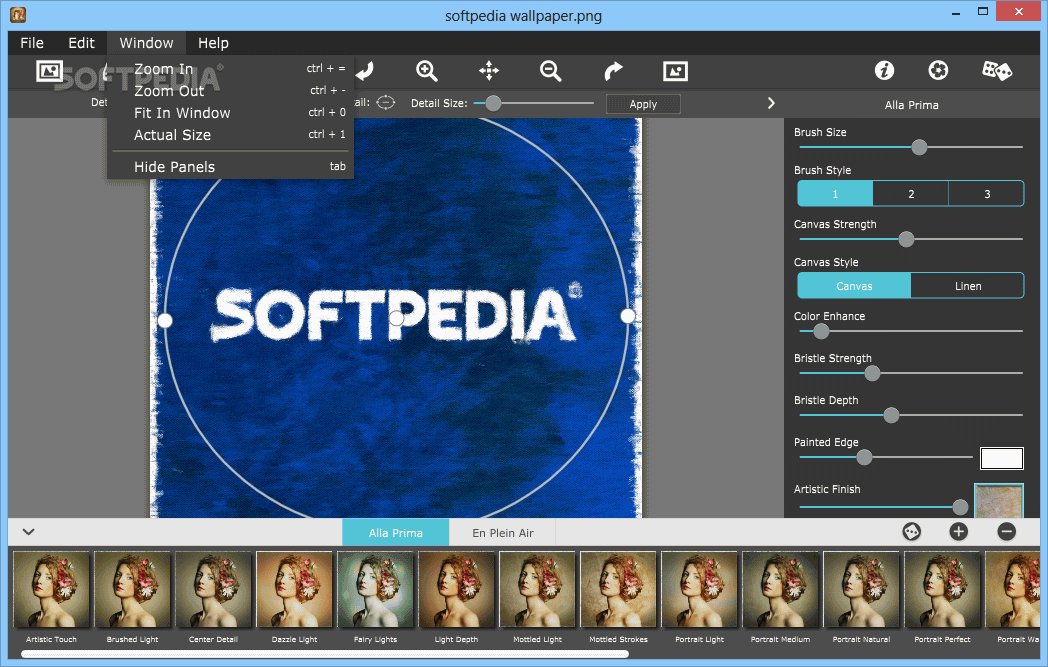This screenshot has height=667, width=1048.
Task: Select the Portrait Light preset thumbnail
Action: pyautogui.click(x=699, y=590)
